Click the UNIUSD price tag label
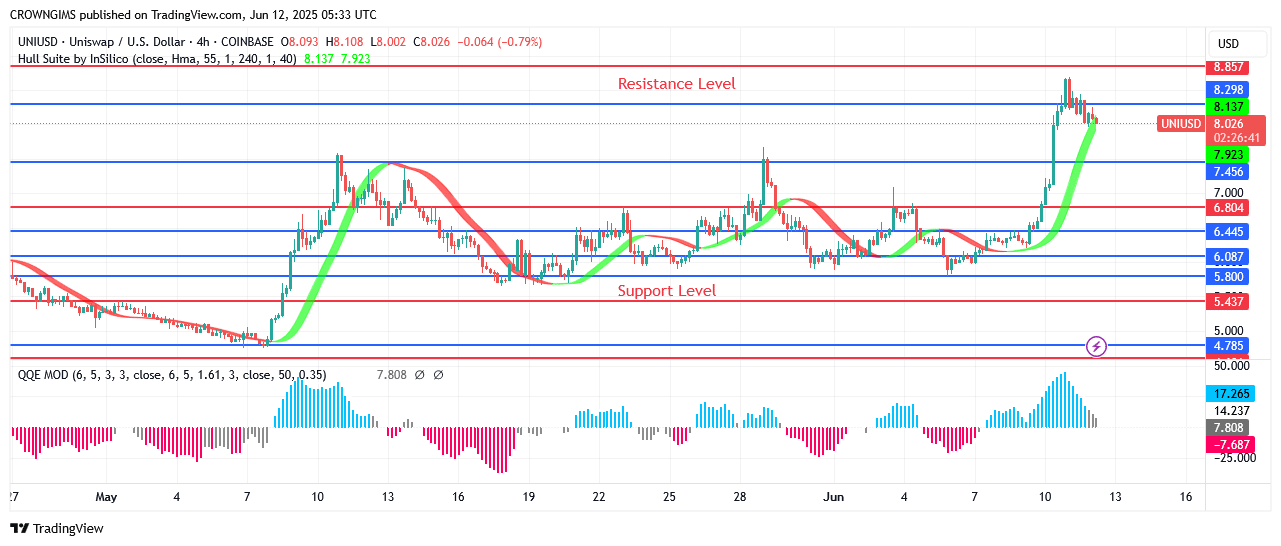The height and width of the screenshot is (546, 1281). [x=1180, y=124]
